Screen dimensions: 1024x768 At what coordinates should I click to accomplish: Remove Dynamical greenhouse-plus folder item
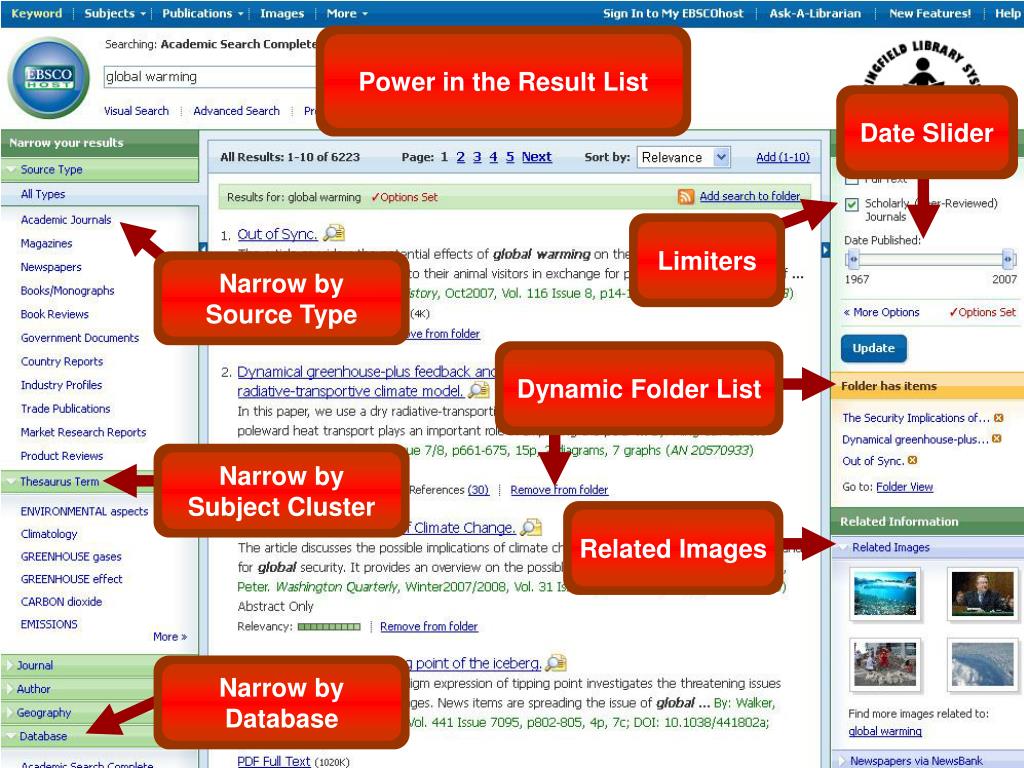coord(997,439)
